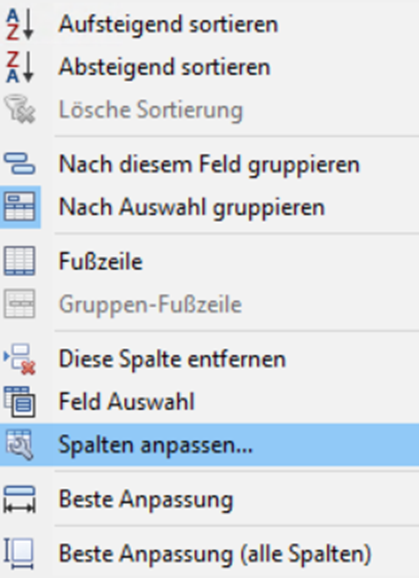The image size is (419, 578).
Task: Click the Spalten anpassen wrench icon
Action: pos(20,445)
